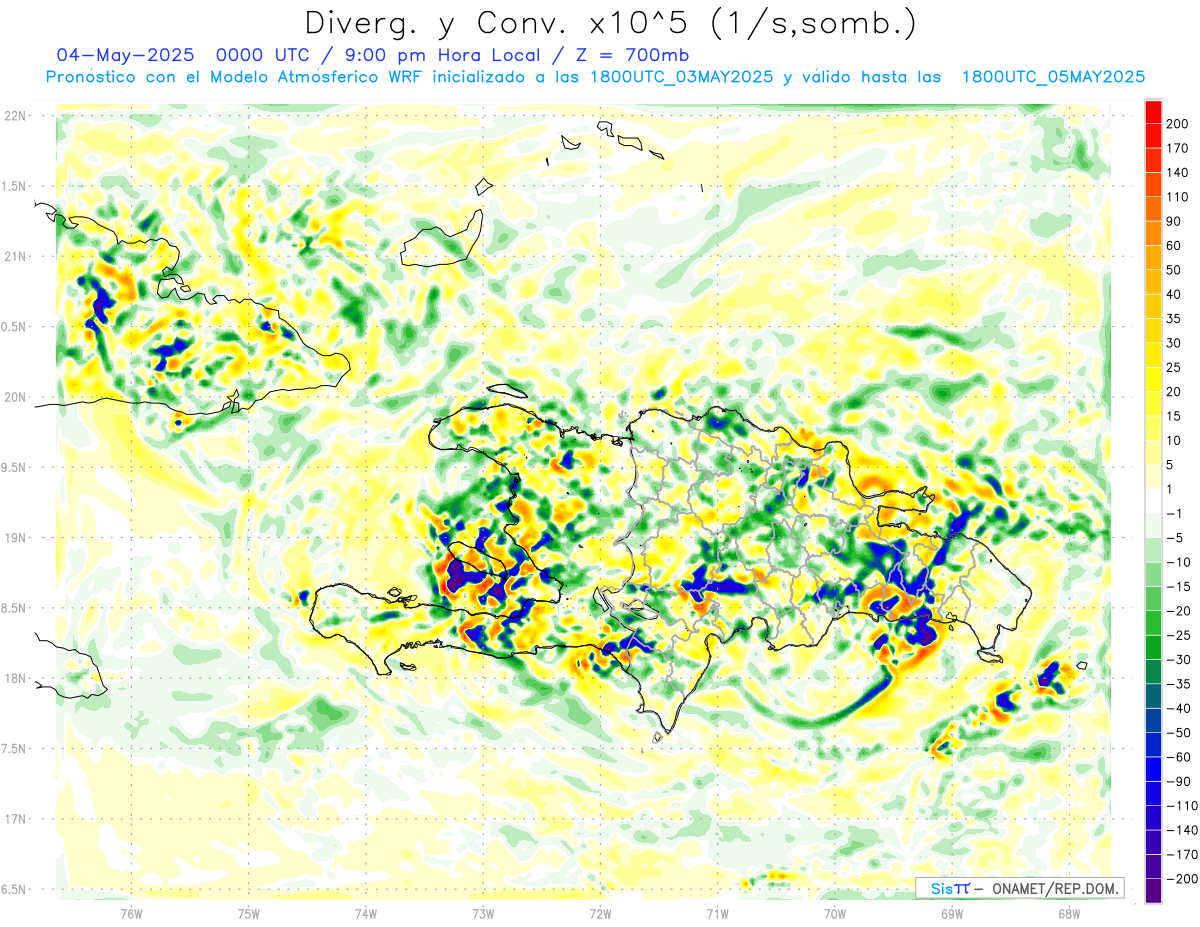The height and width of the screenshot is (927, 1200).
Task: Click the '6.5N' latitude label
Action: tap(13, 889)
